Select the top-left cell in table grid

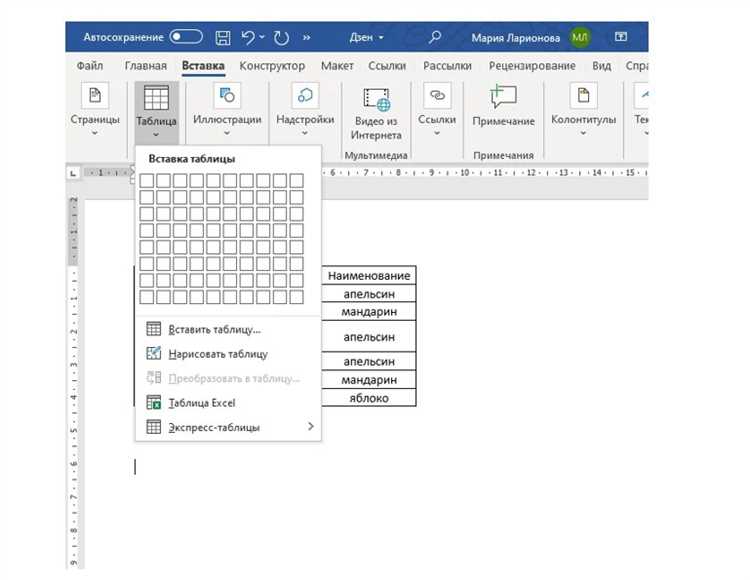coord(147,181)
